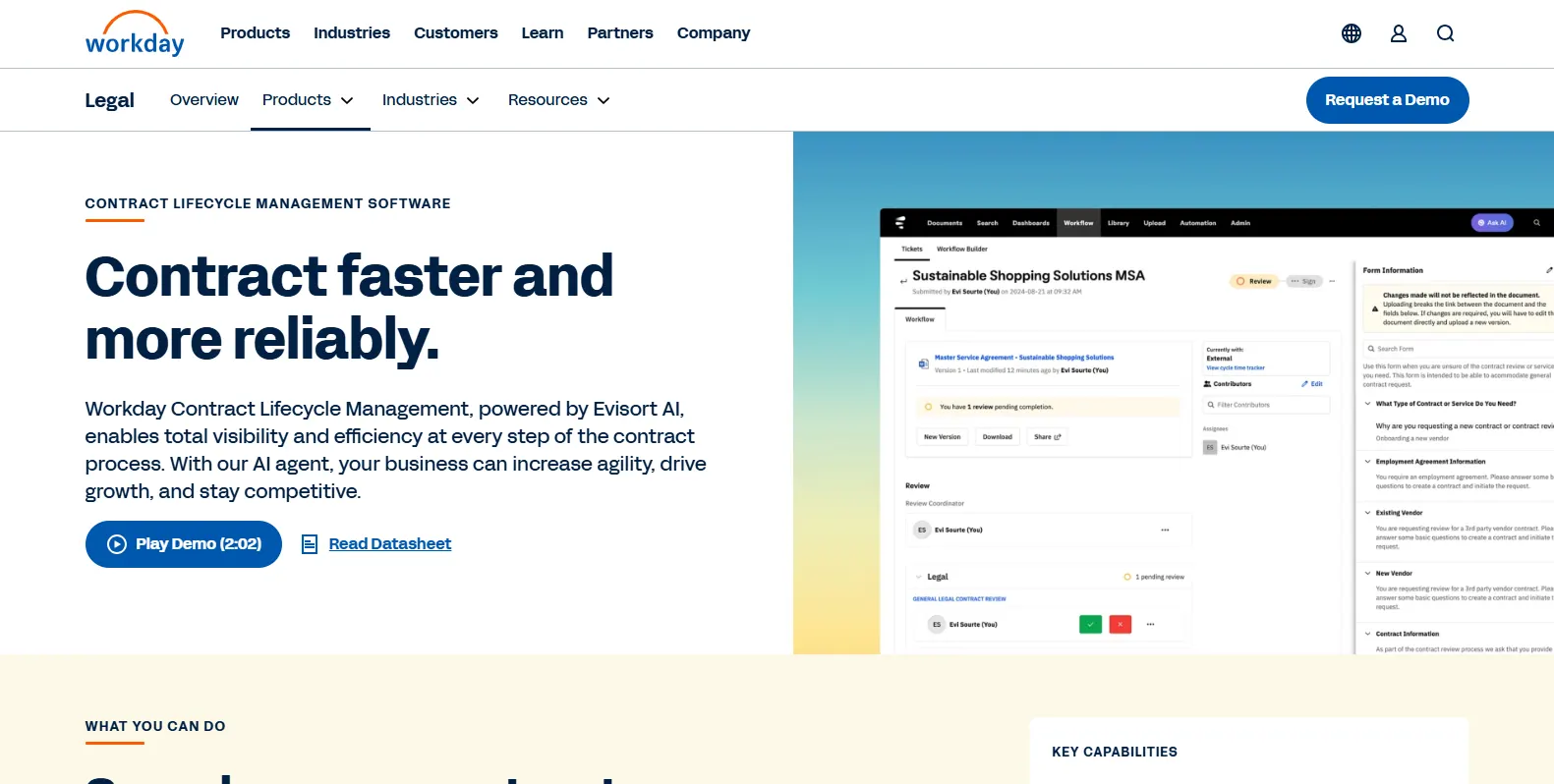
Task: Open the Partners menu
Action: click(x=620, y=33)
